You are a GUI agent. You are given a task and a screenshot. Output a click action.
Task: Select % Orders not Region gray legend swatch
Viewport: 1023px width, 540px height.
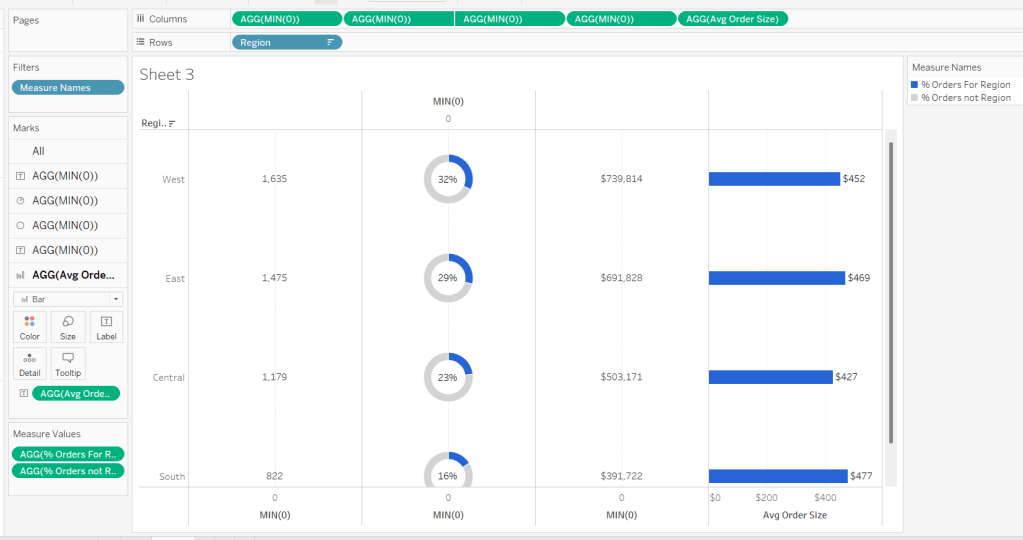coord(915,98)
